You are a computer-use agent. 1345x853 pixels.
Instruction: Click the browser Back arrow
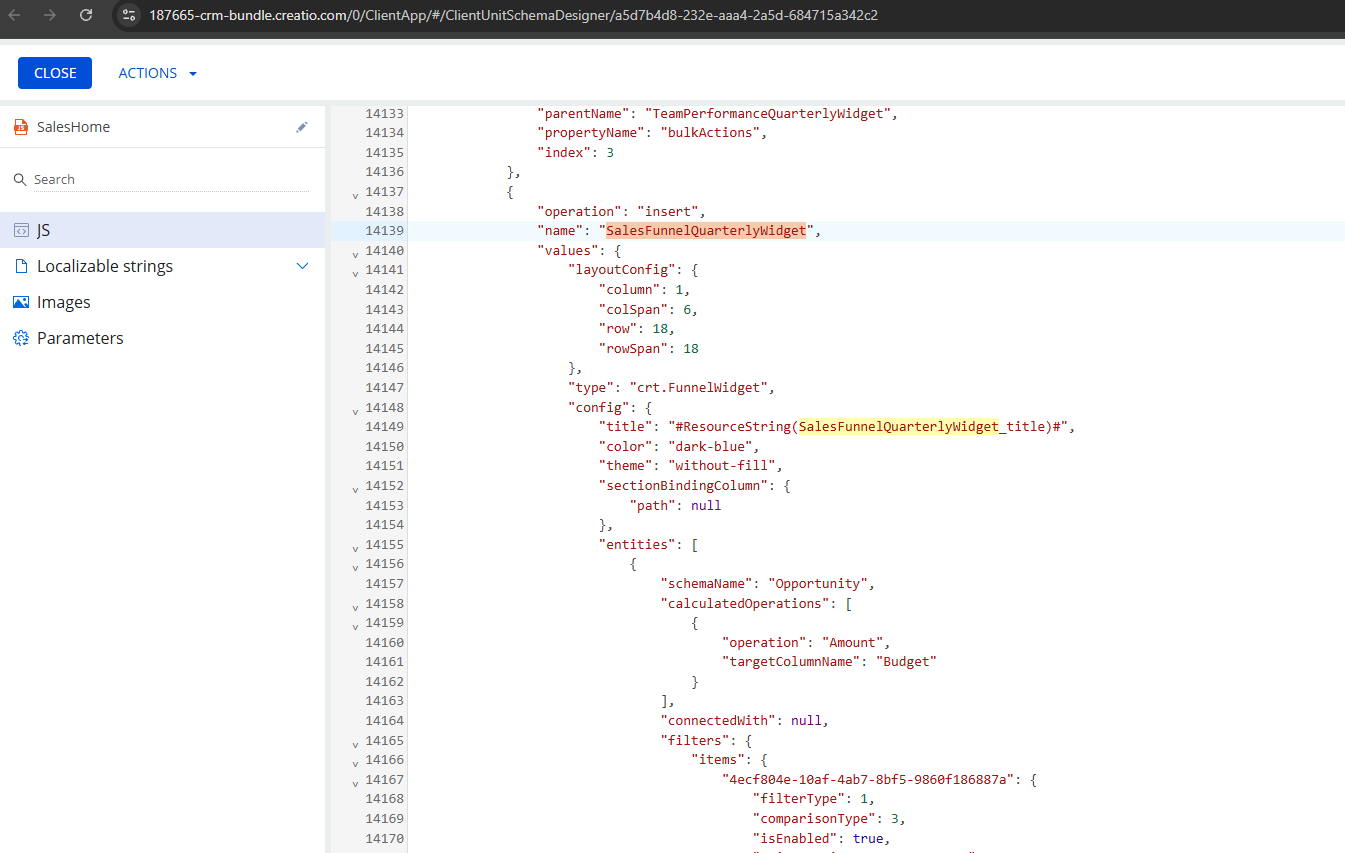(15, 15)
